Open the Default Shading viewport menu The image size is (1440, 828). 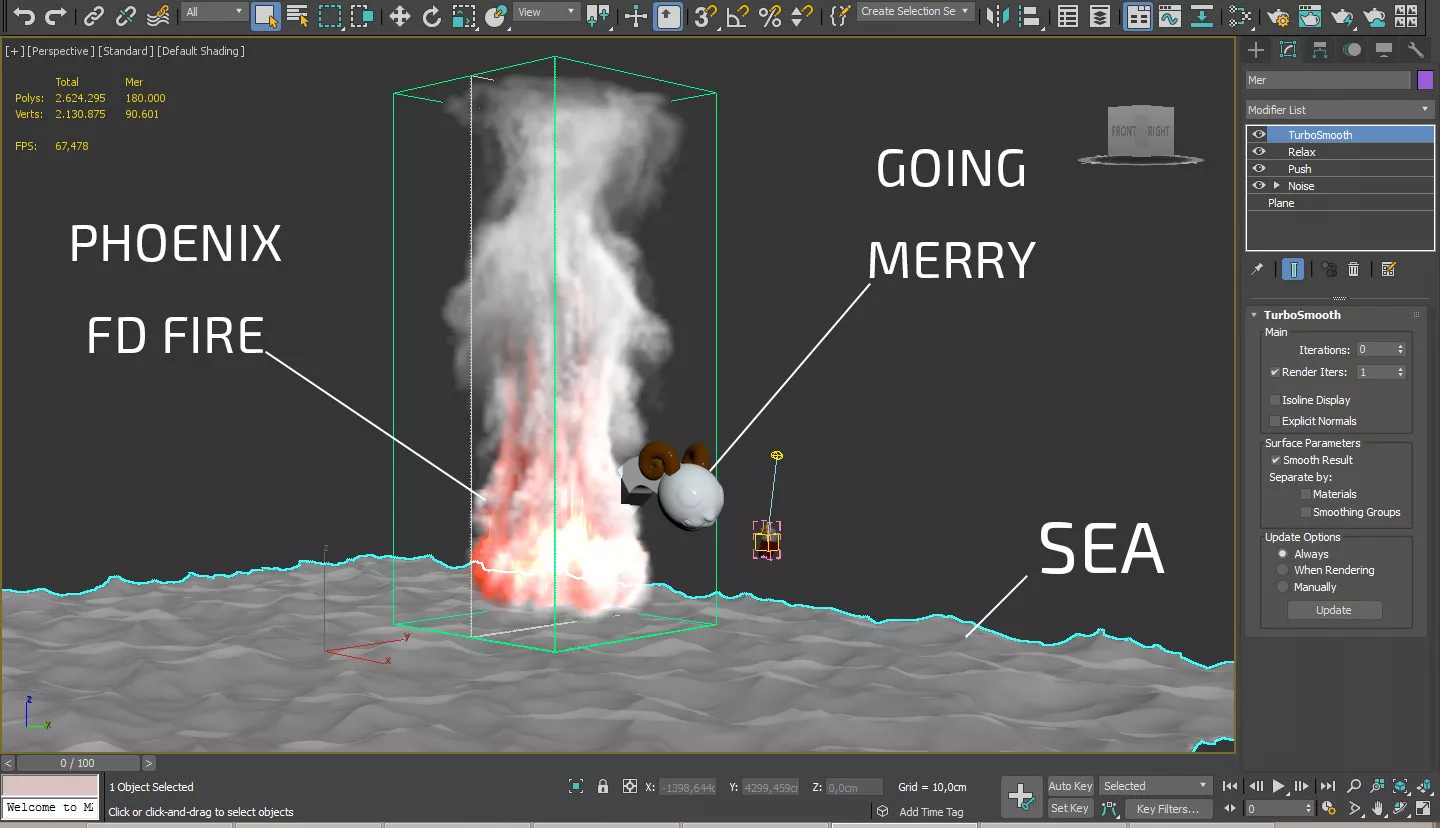click(x=201, y=51)
